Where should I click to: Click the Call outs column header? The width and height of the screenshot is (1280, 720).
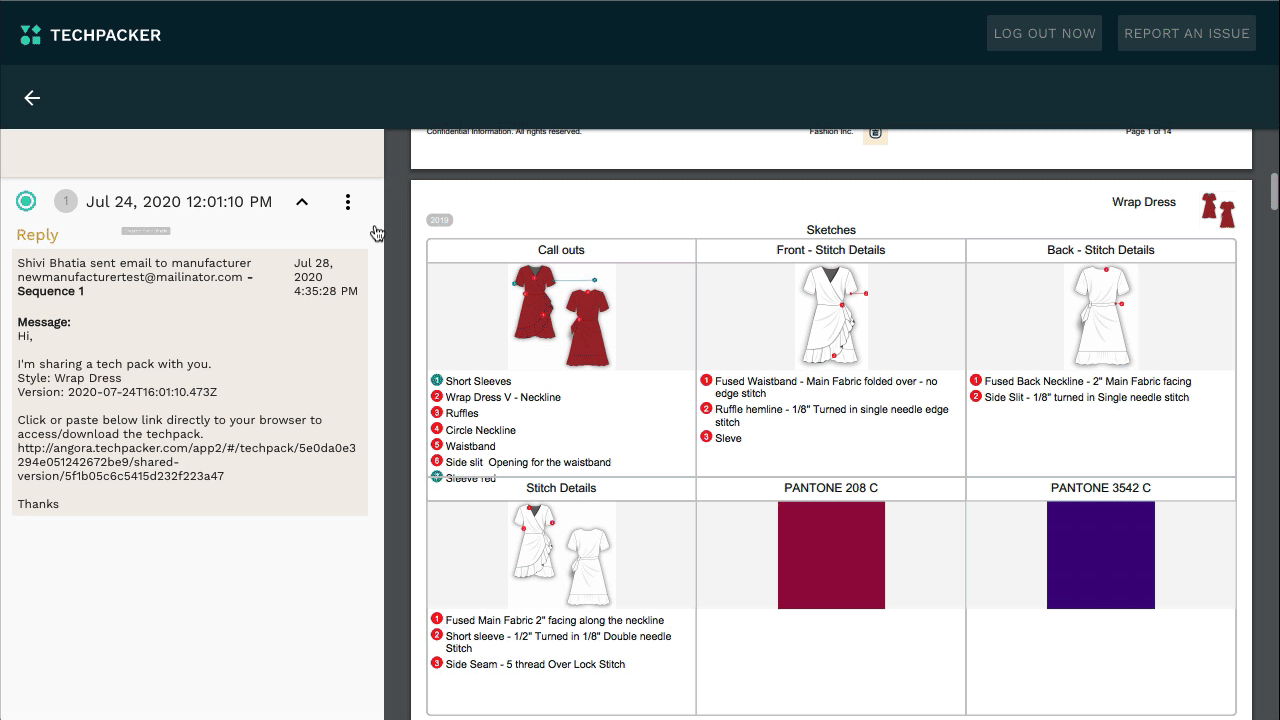click(x=561, y=250)
